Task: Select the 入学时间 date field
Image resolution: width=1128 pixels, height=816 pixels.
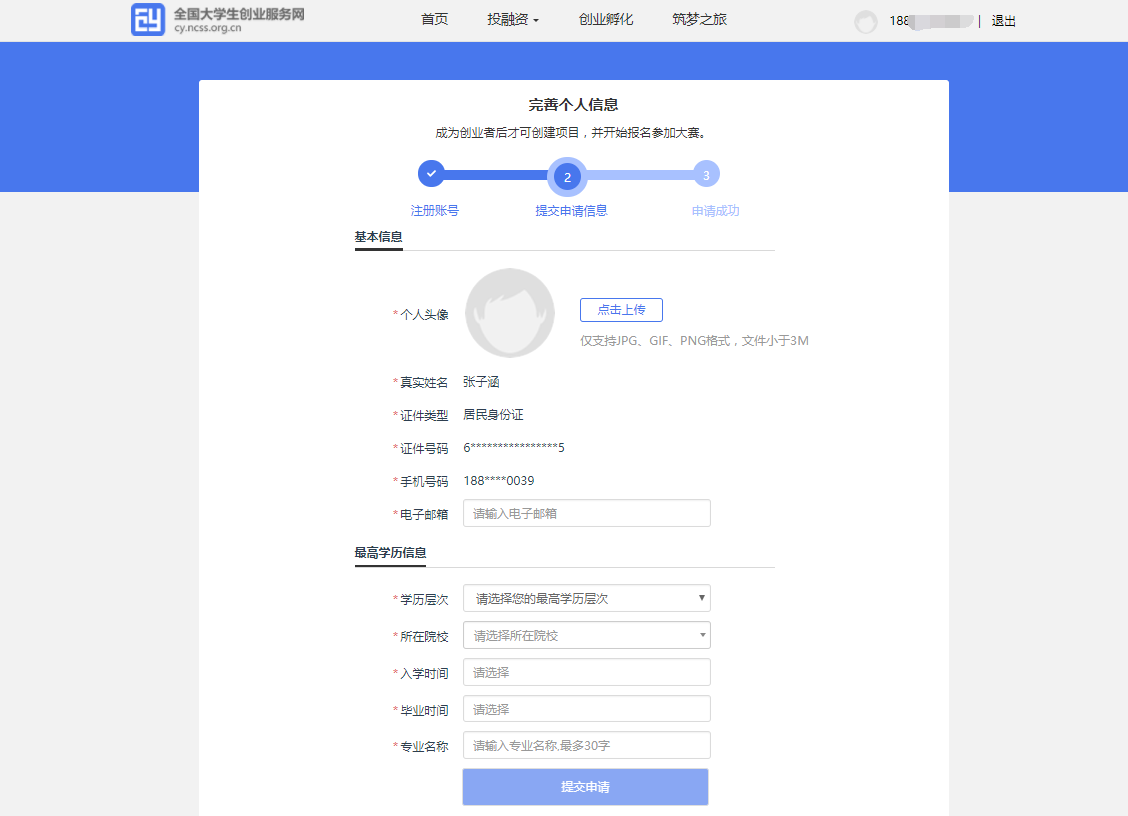Action: [586, 673]
